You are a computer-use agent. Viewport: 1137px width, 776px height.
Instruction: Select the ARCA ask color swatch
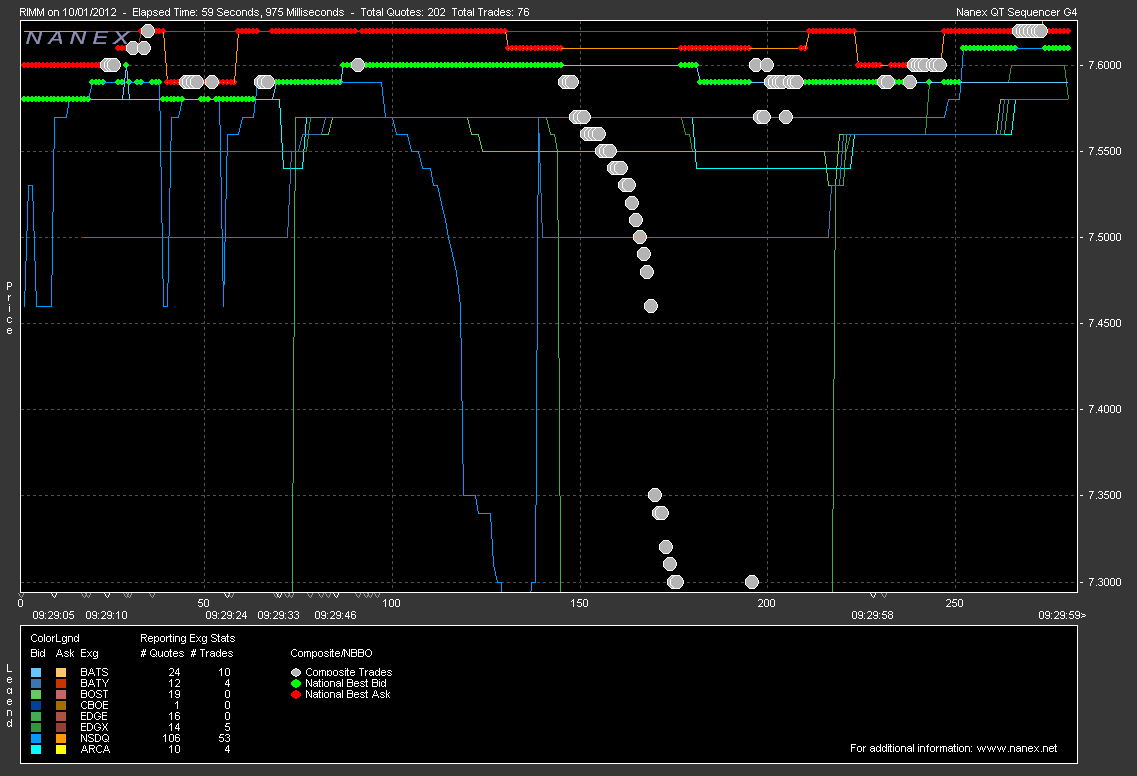coord(61,749)
